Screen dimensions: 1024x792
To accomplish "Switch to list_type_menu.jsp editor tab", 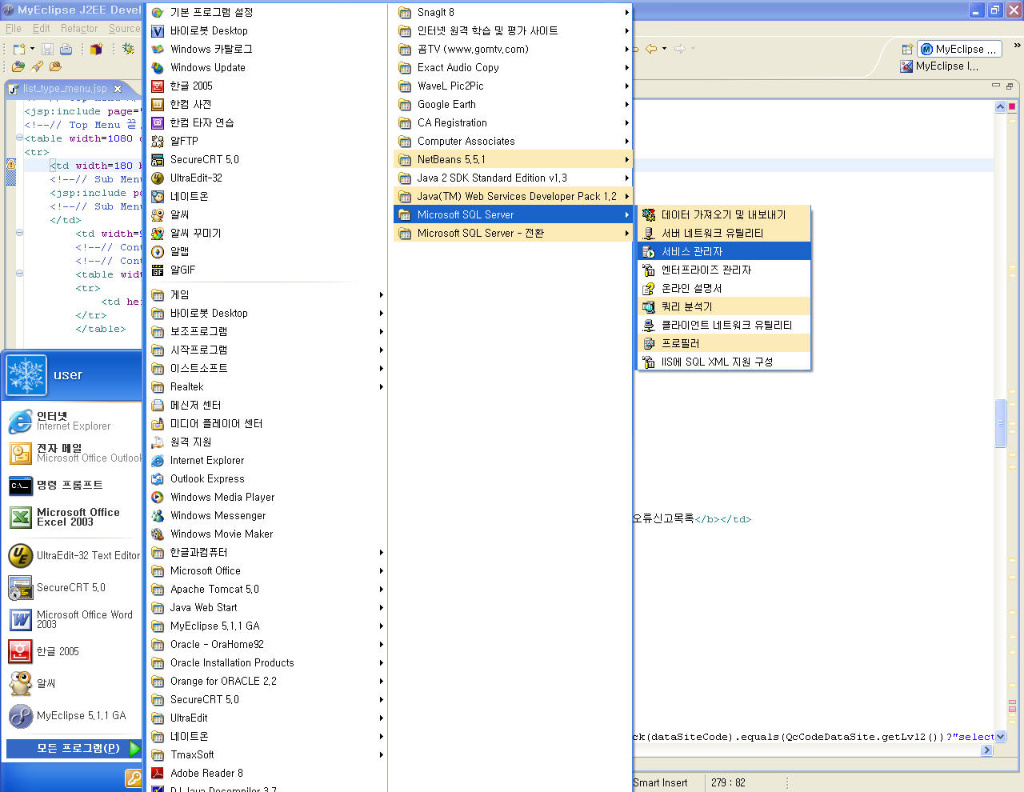I will click(65, 89).
